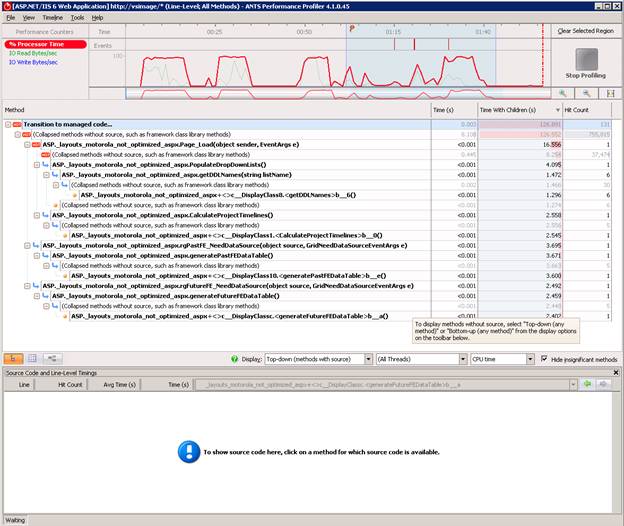Click arrow icon beside getDDLNames(string listName)
The width and height of the screenshot is (624, 526).
pyautogui.click(x=55, y=175)
